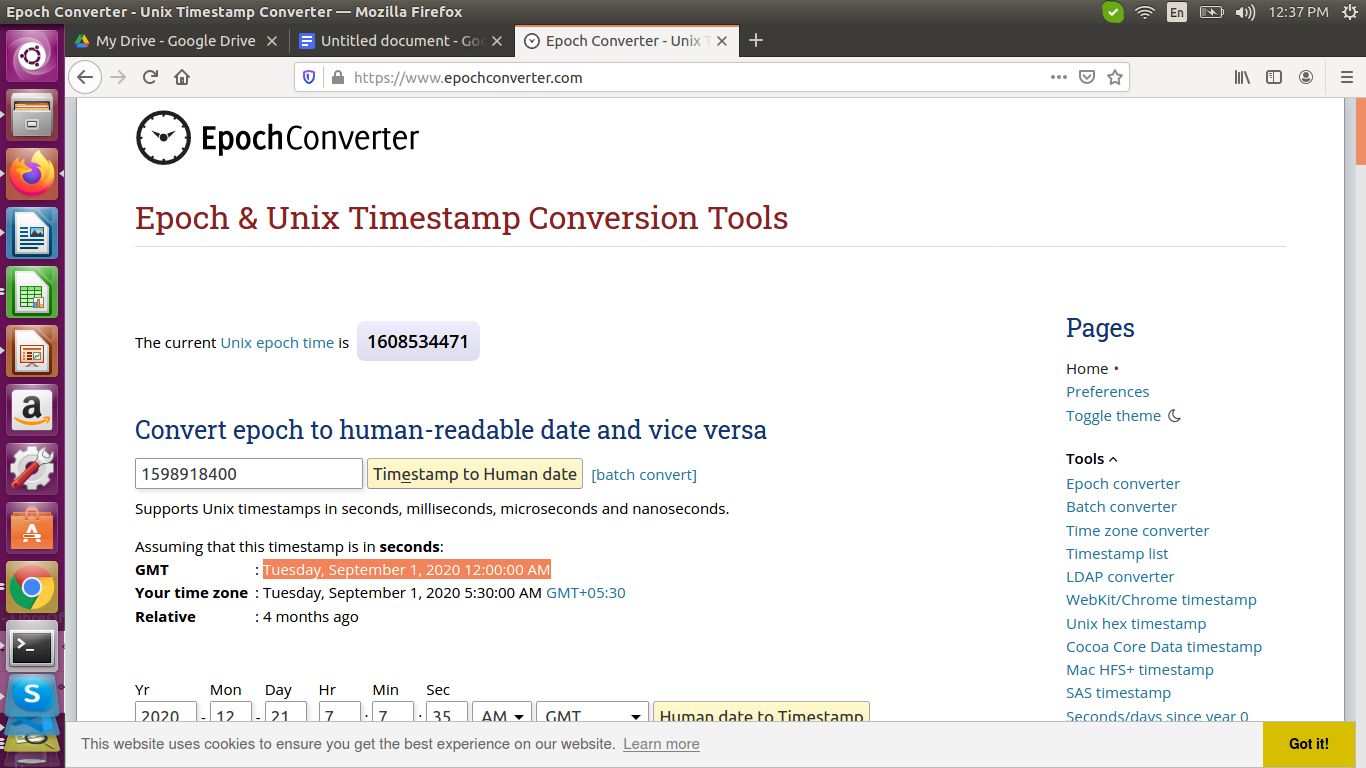Viewport: 1366px width, 768px height.
Task: Switch to the Untitled document tab
Action: (401, 41)
